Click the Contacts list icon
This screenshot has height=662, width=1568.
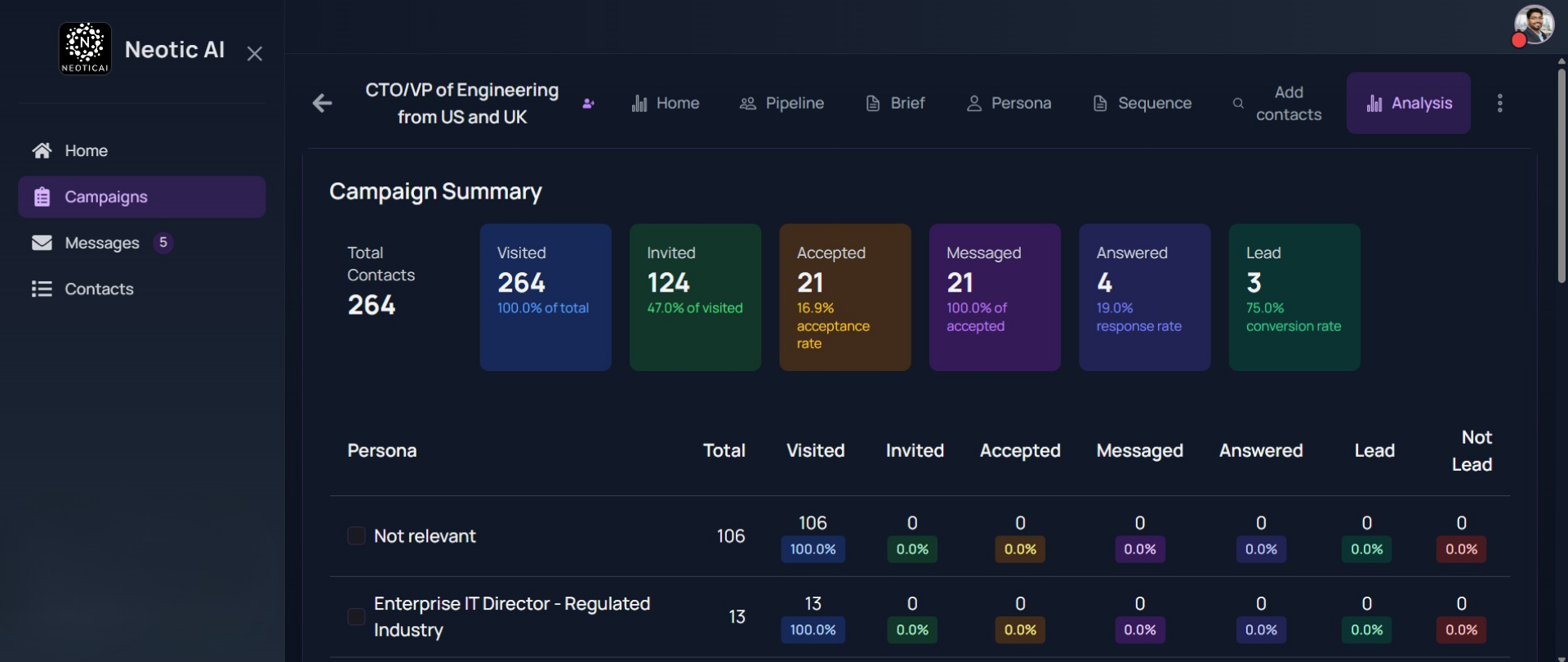pos(42,289)
